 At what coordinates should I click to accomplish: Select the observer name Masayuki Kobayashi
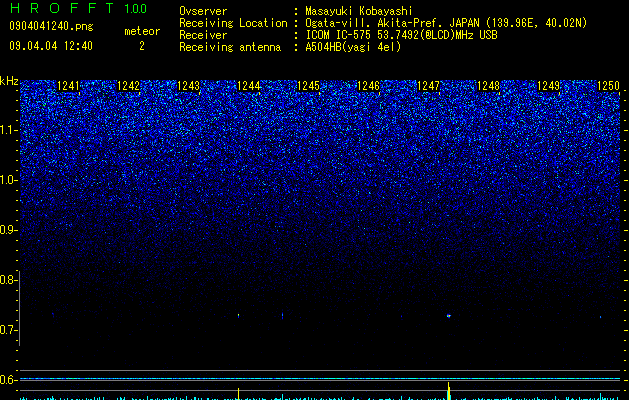point(359,11)
